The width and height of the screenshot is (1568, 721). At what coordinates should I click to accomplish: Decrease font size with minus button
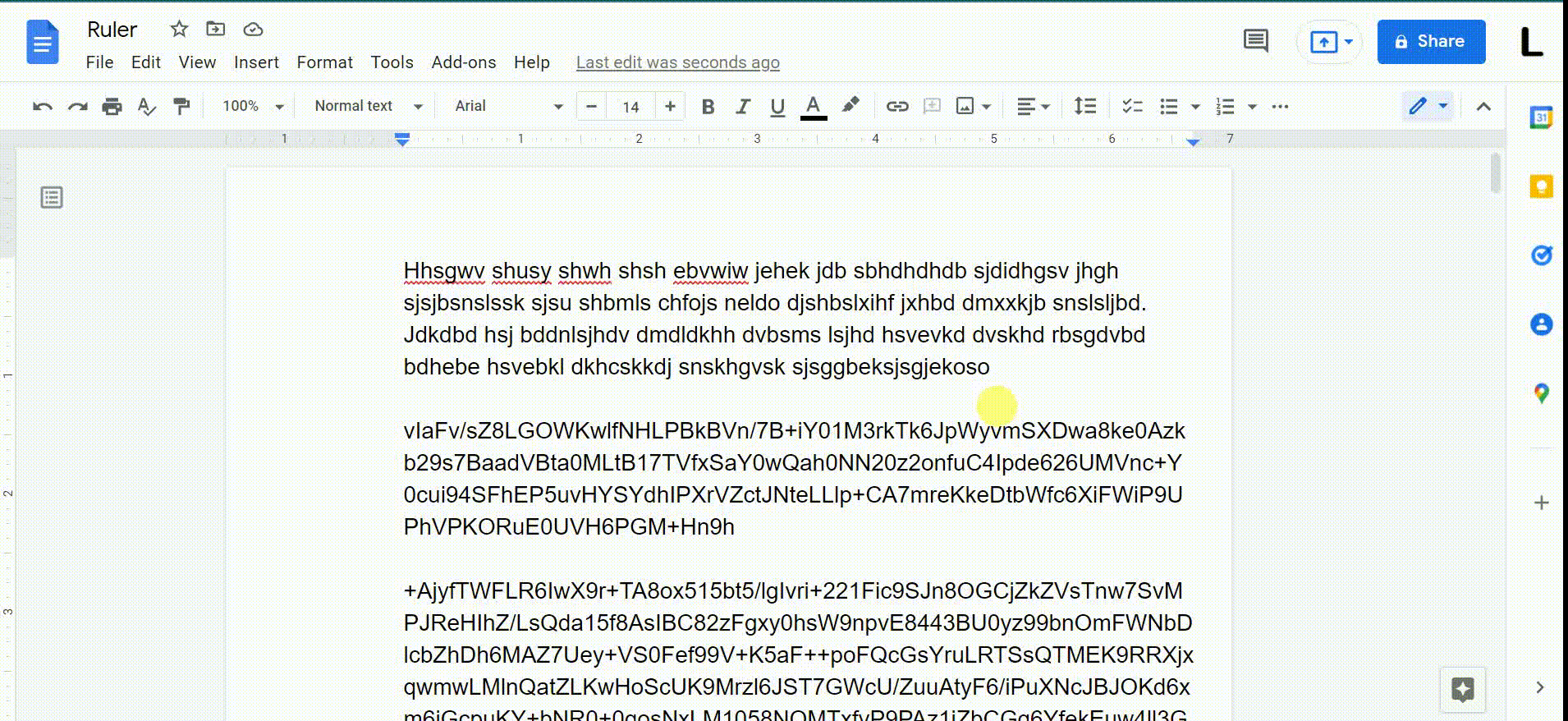click(x=591, y=107)
